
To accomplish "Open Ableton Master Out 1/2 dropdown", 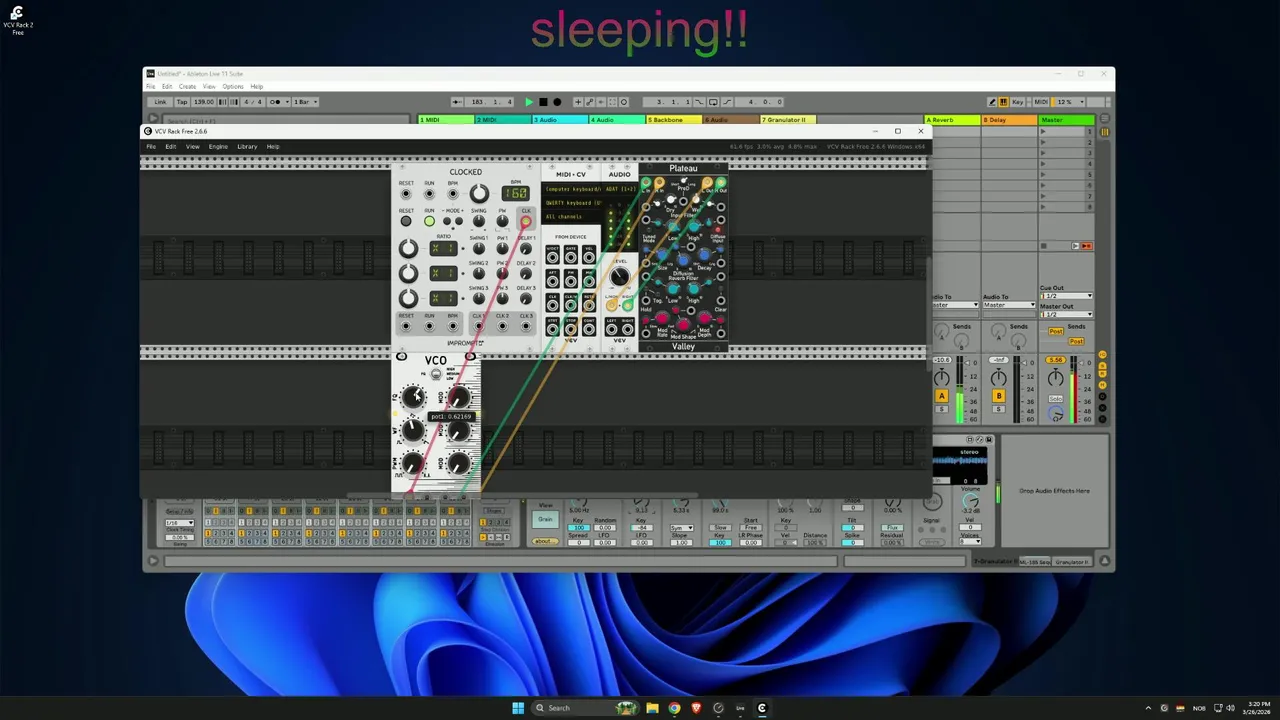I will pyautogui.click(x=1066, y=314).
